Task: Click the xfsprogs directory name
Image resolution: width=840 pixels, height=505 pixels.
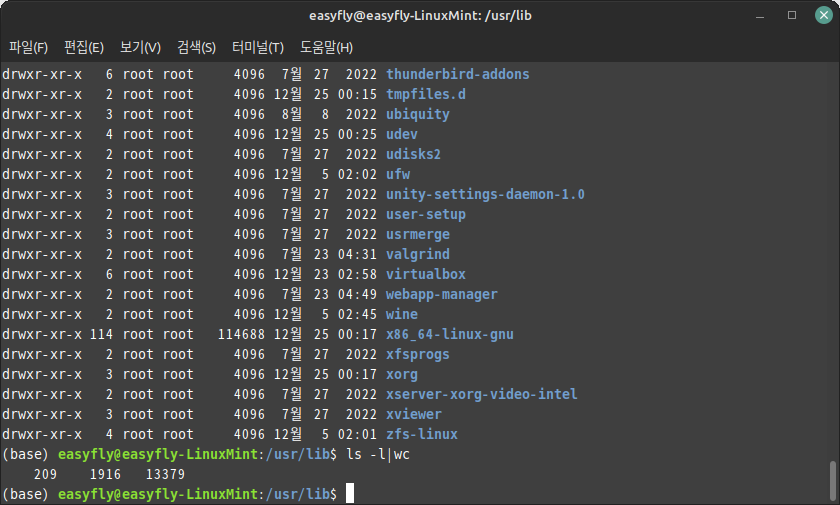Action: (x=418, y=354)
